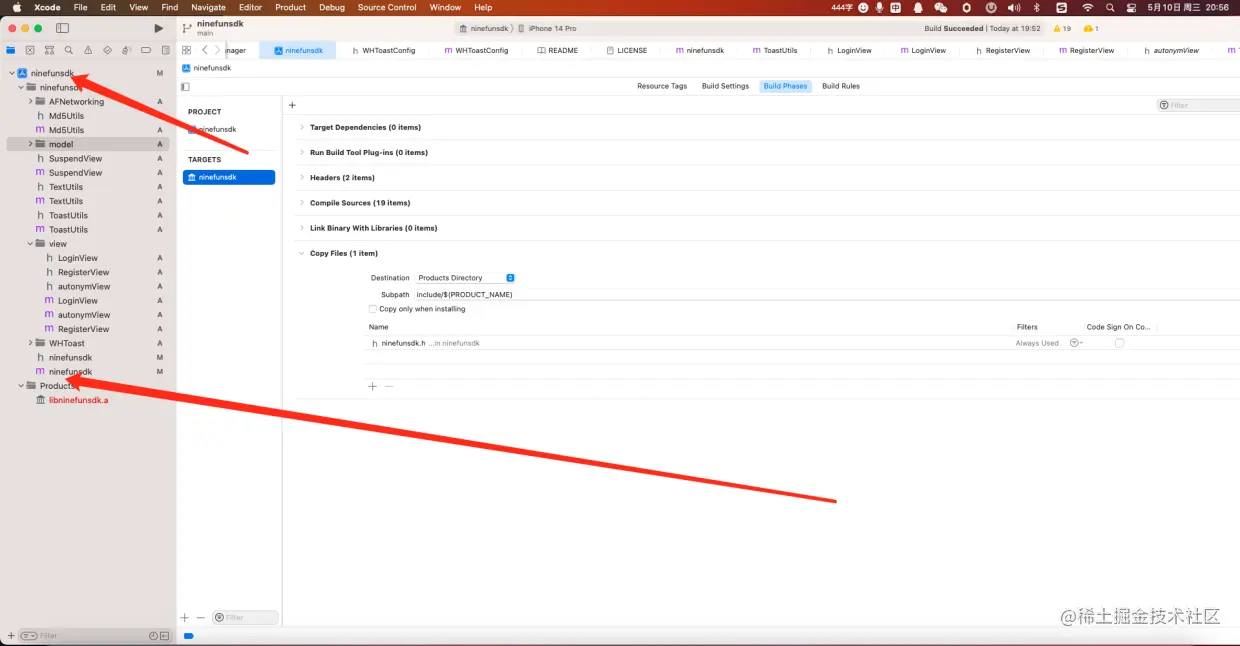Open the Breakpoint navigator
The height and width of the screenshot is (646, 1240).
click(x=146, y=50)
